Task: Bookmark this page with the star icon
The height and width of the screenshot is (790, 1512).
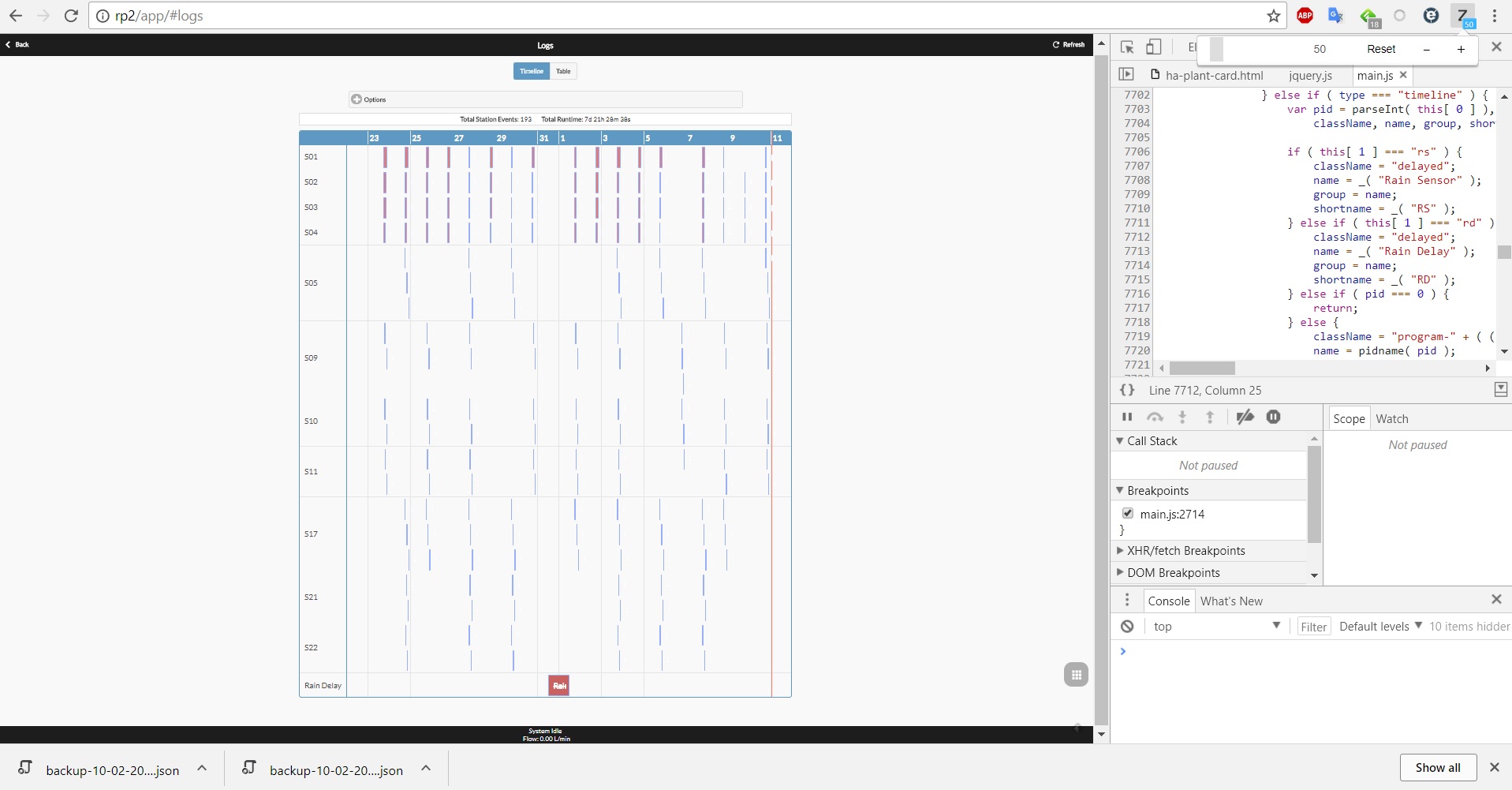Action: tap(1273, 16)
